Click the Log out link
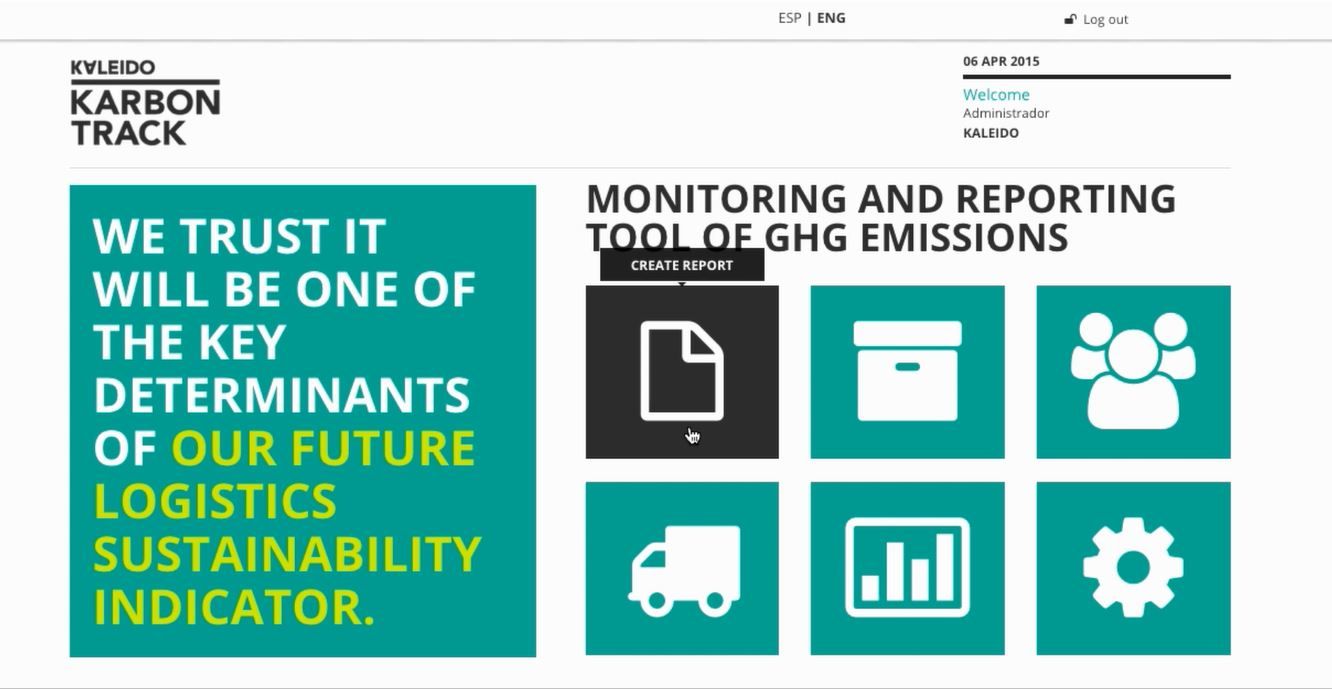This screenshot has height=689, width=1332. click(x=1105, y=19)
